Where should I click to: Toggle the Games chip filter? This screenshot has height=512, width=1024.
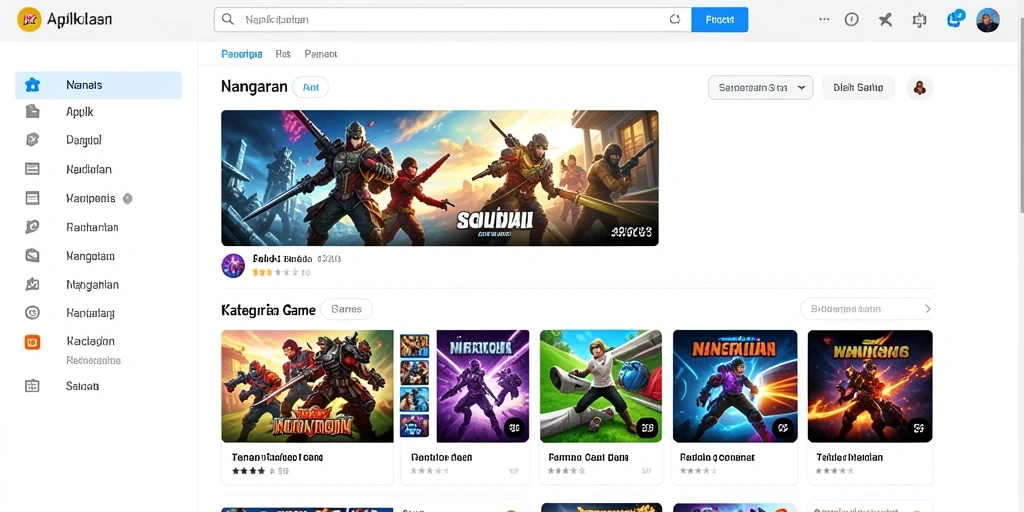[347, 309]
